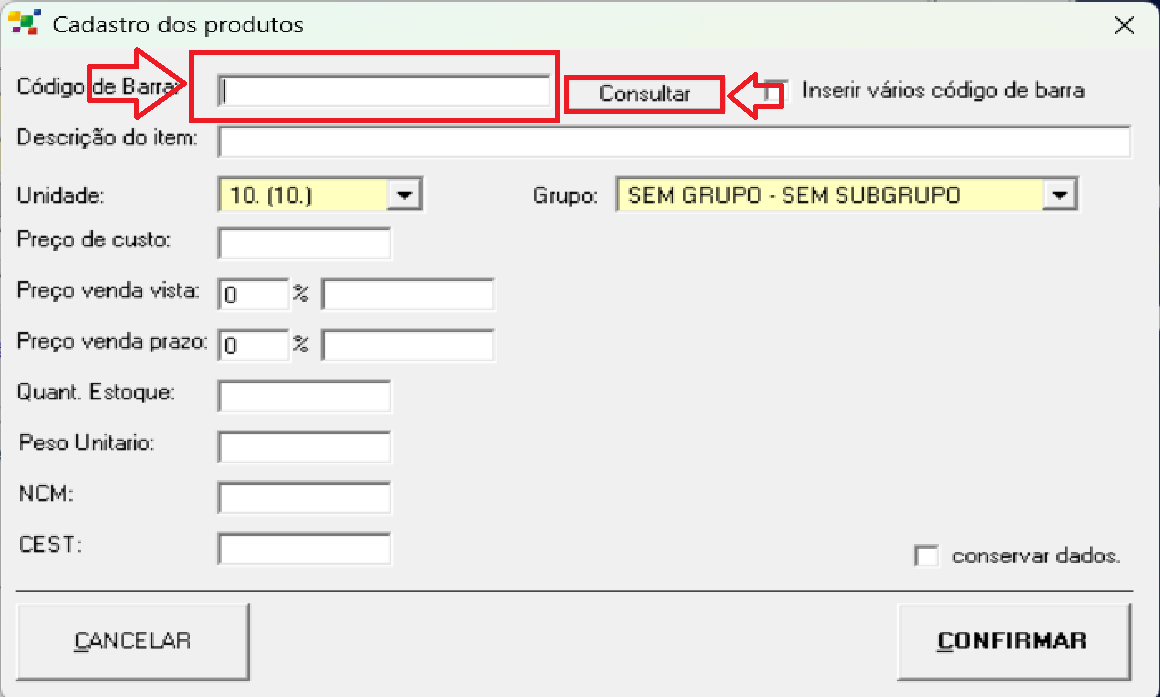Click the CANCELAR button
Screen dimensions: 1160x697
pos(132,641)
